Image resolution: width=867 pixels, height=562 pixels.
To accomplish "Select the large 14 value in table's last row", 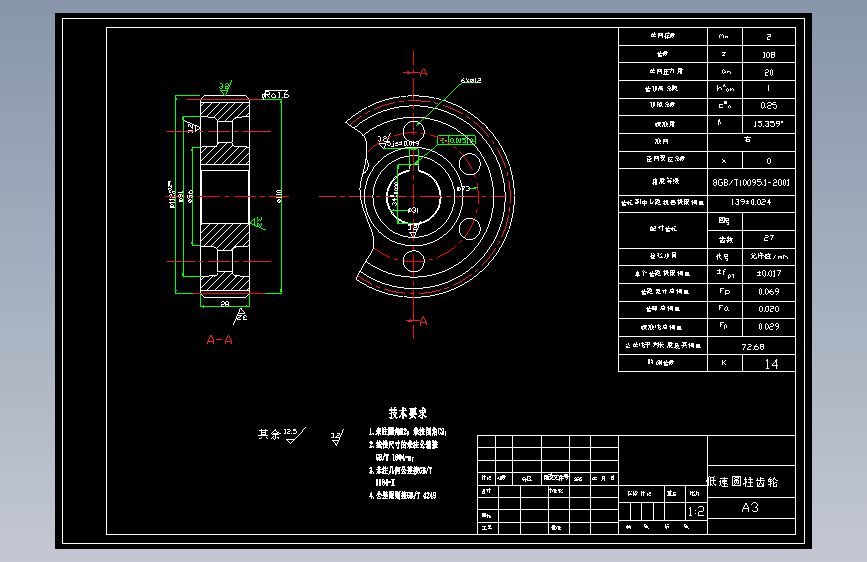I will pos(771,363).
